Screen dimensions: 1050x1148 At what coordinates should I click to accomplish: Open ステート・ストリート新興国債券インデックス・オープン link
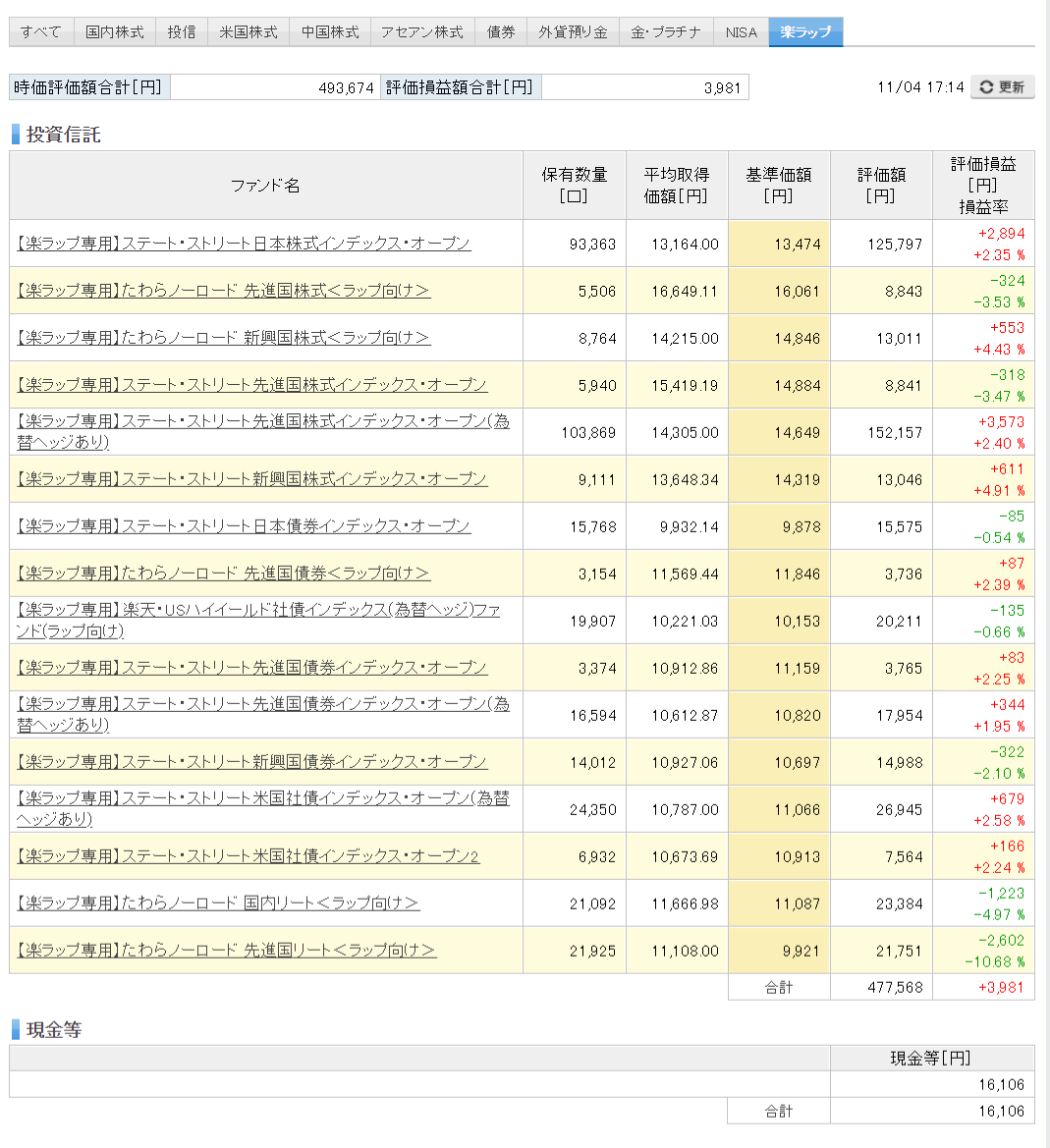pyautogui.click(x=251, y=762)
